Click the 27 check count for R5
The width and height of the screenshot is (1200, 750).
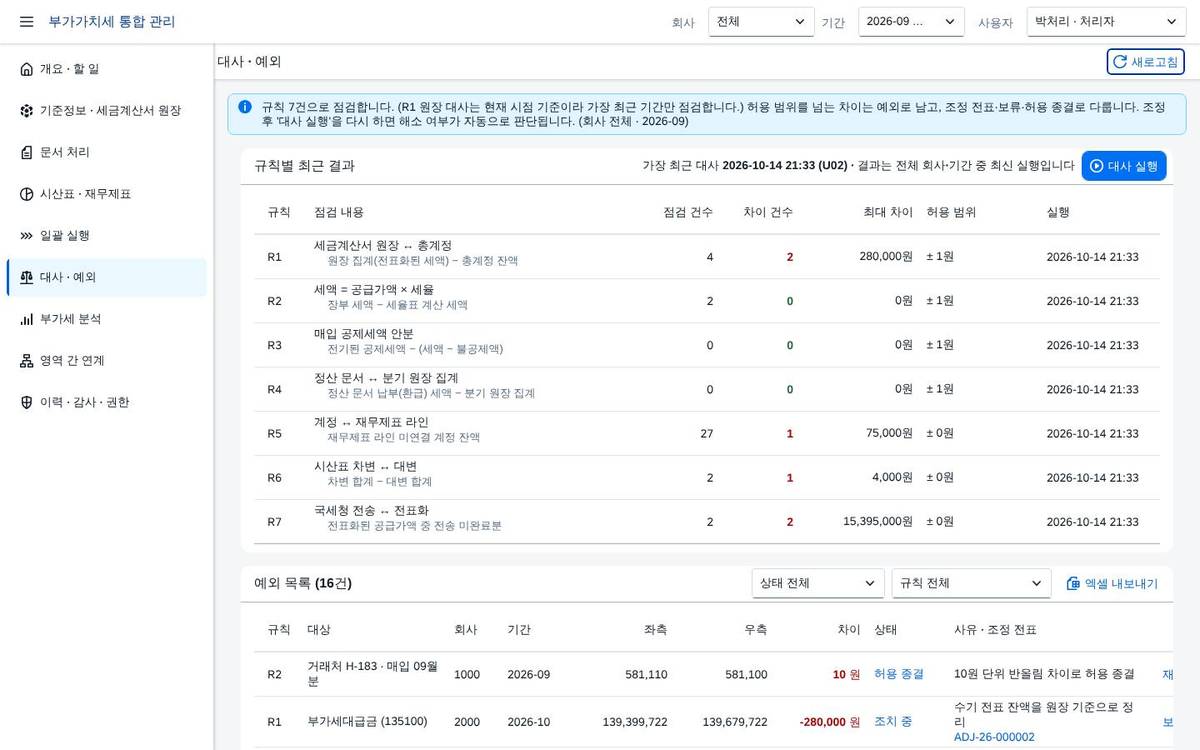707,433
